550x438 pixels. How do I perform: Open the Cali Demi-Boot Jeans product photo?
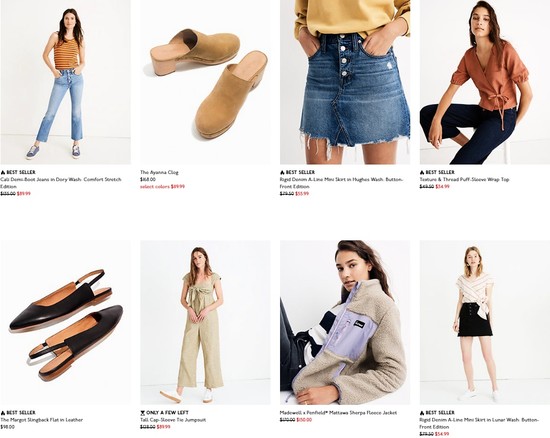click(65, 82)
